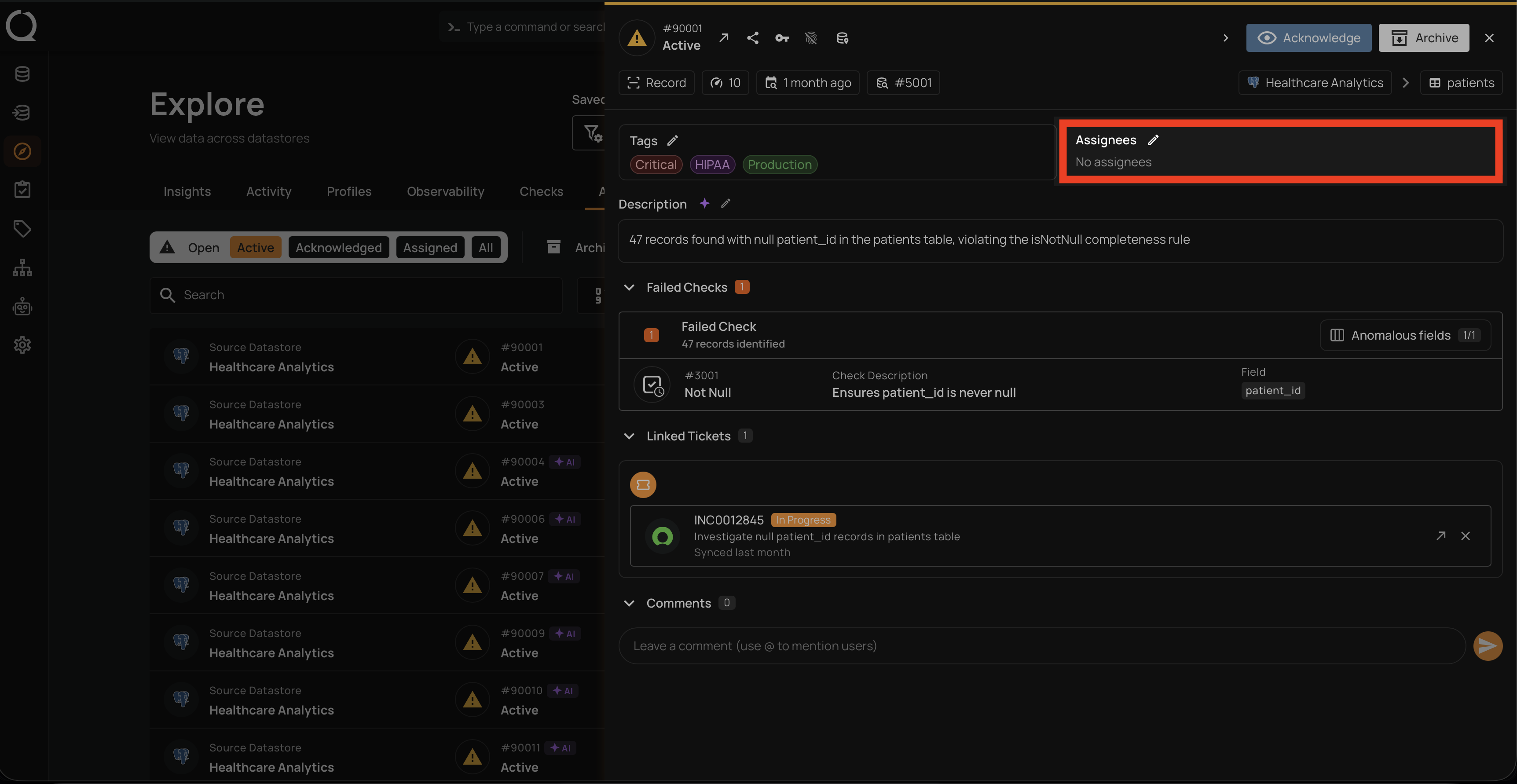Switch to the Checks tab
Viewport: 1517px width, 784px height.
point(541,191)
